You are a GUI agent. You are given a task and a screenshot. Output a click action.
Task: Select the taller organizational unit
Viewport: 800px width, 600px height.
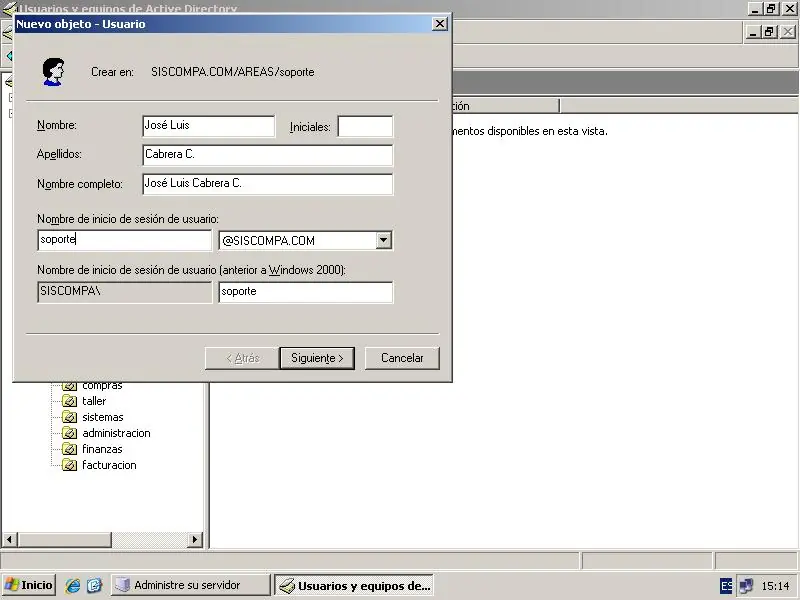[94, 401]
